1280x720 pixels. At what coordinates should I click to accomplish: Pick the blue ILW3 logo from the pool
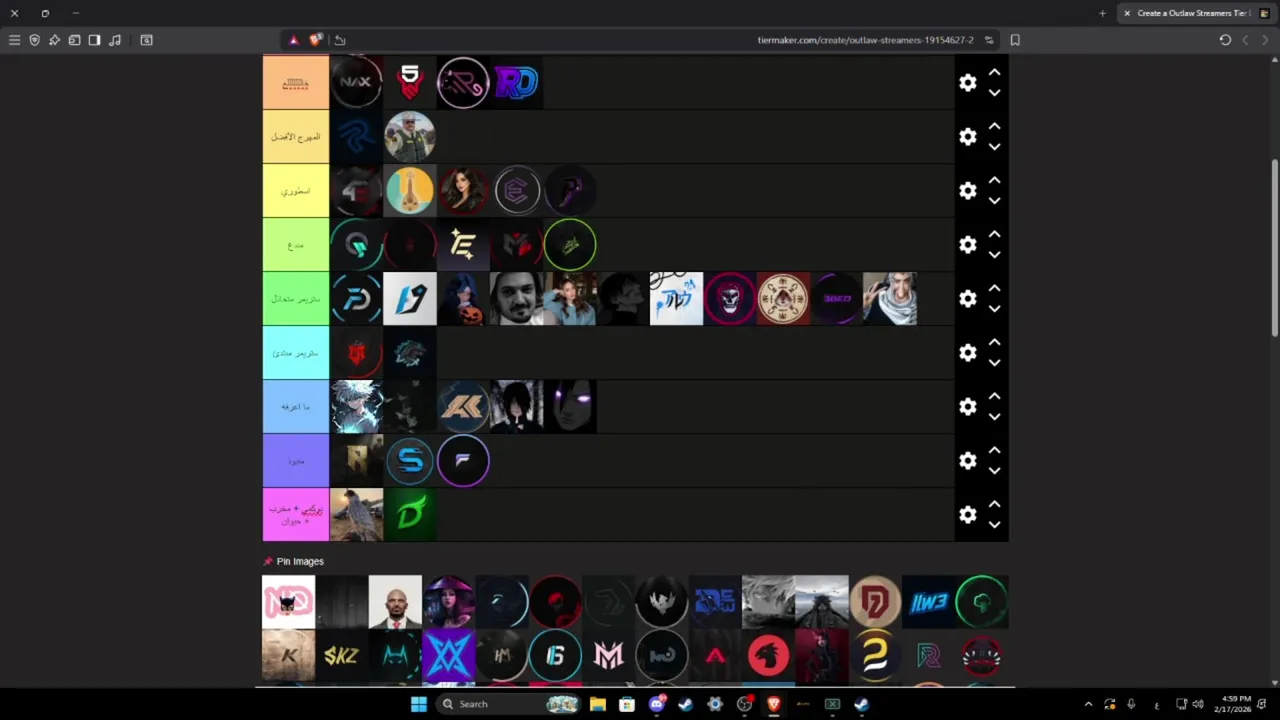928,602
